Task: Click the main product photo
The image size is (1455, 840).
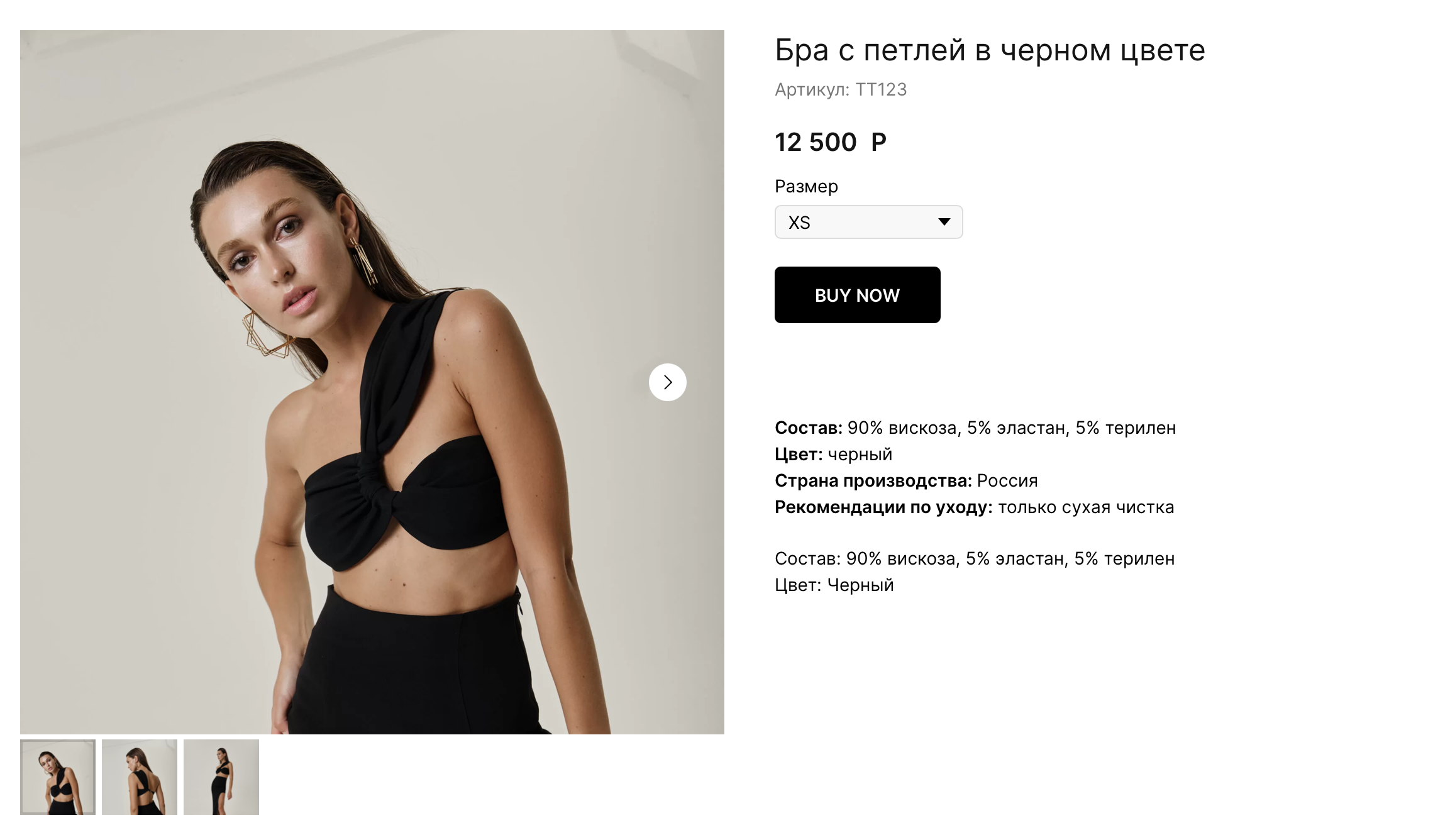Action: click(x=372, y=382)
